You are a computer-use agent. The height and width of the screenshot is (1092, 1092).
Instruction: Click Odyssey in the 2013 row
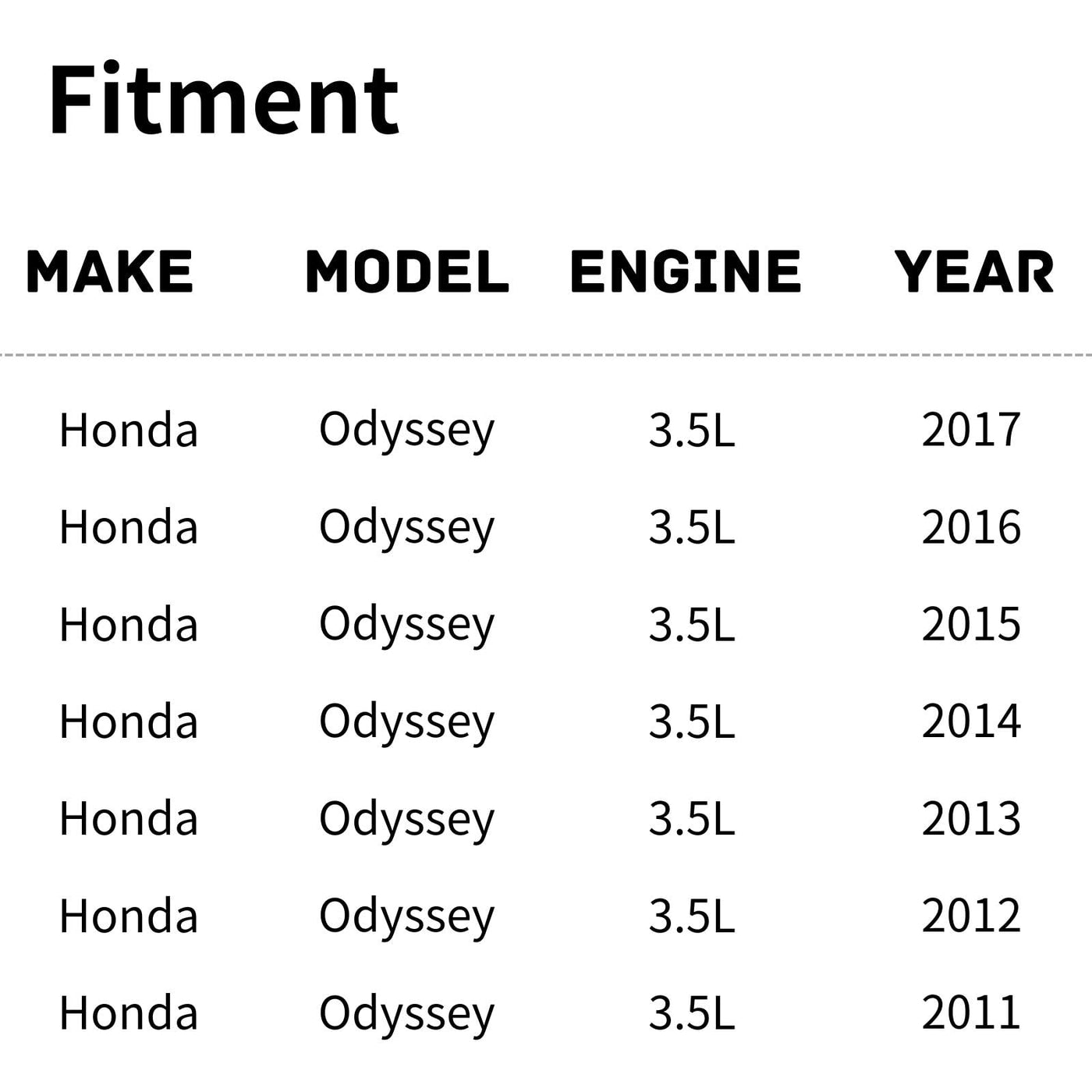click(x=406, y=821)
